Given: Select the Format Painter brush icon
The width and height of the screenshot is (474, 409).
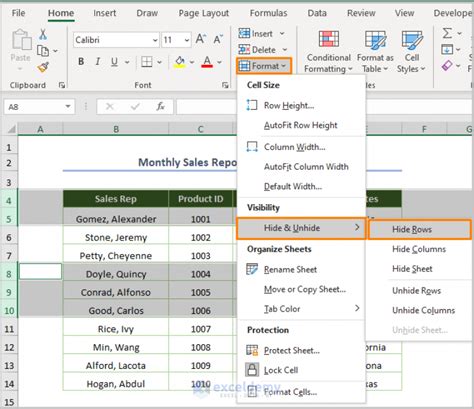Looking at the screenshot, I should click(x=43, y=67).
